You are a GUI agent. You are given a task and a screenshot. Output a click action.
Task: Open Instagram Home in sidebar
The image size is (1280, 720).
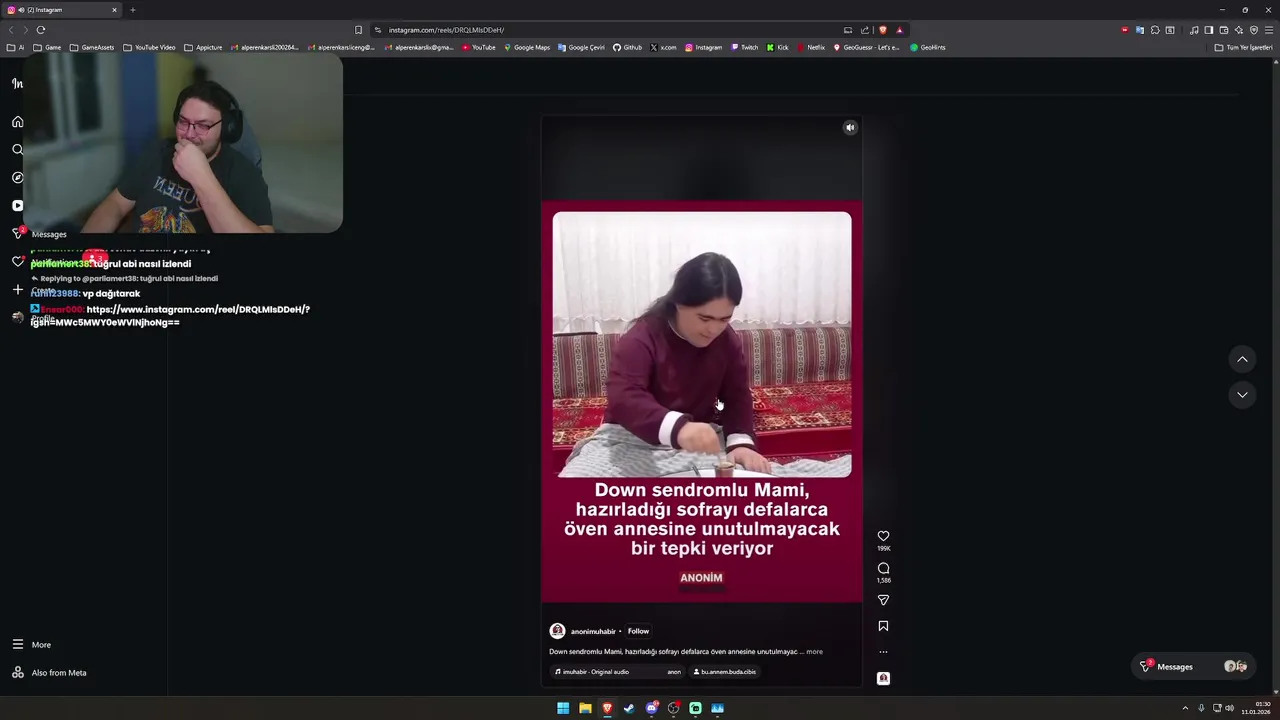click(17, 122)
